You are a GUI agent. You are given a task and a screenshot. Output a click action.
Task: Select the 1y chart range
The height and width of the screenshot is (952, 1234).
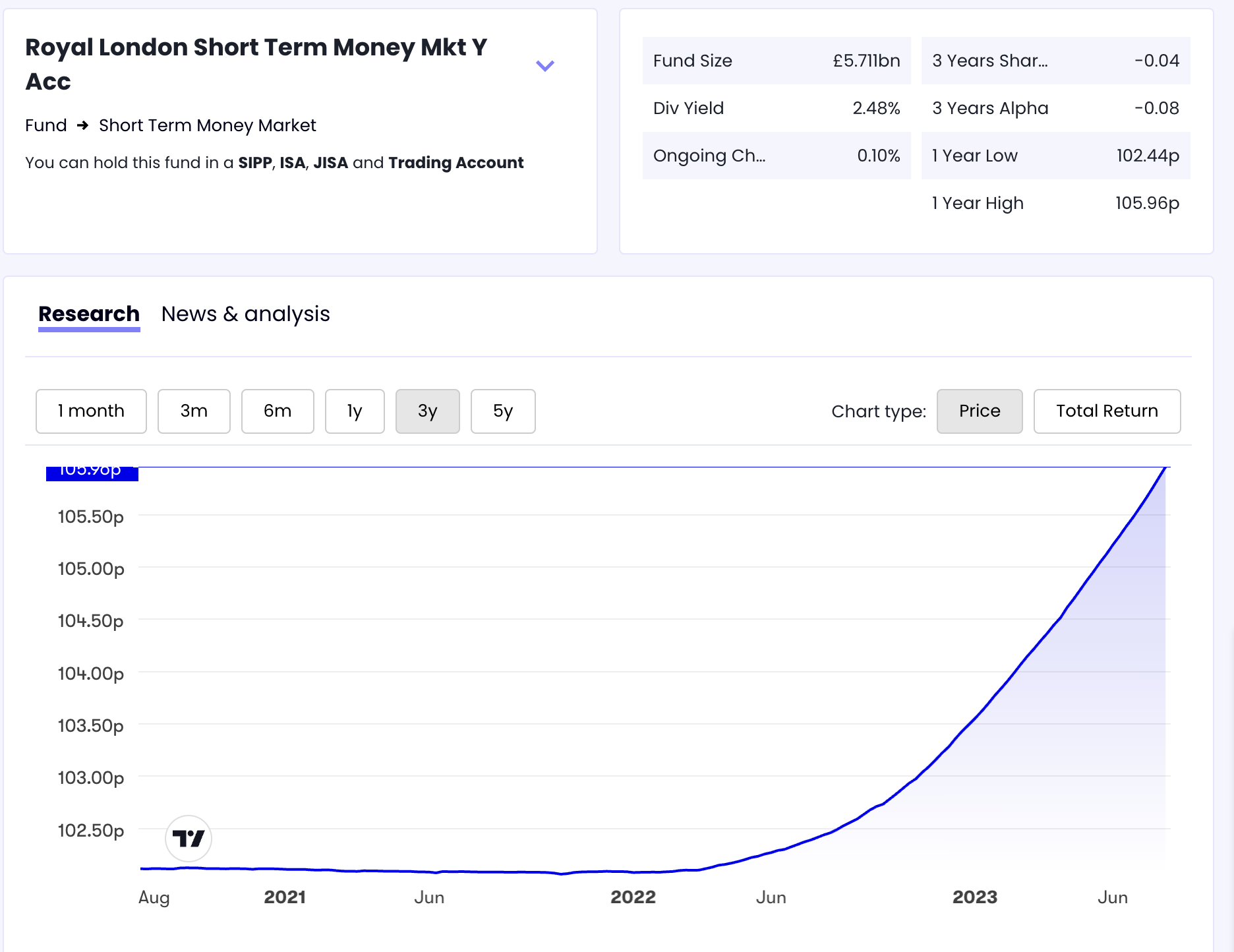pos(355,411)
